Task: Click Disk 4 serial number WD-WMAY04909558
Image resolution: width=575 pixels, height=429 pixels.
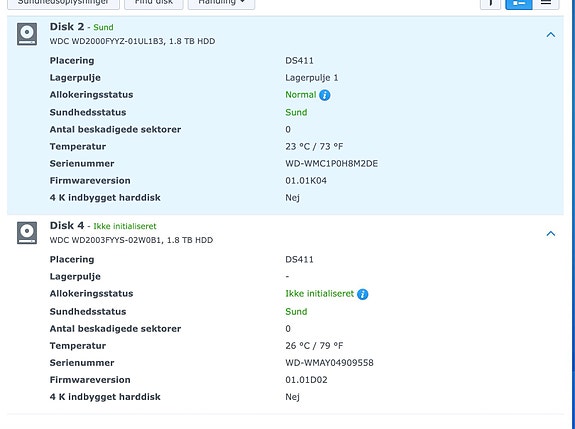Action: 329,363
